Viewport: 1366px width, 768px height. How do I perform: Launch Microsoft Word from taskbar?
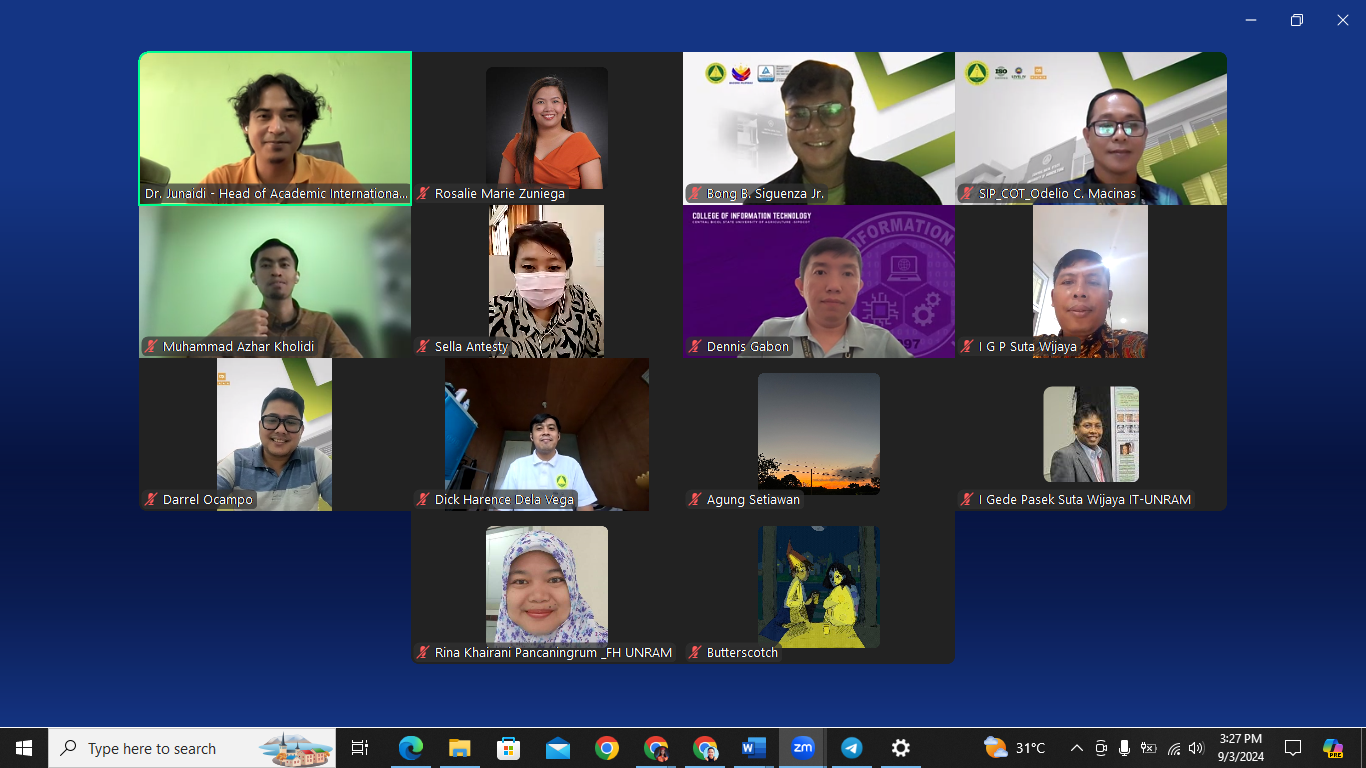coord(753,748)
